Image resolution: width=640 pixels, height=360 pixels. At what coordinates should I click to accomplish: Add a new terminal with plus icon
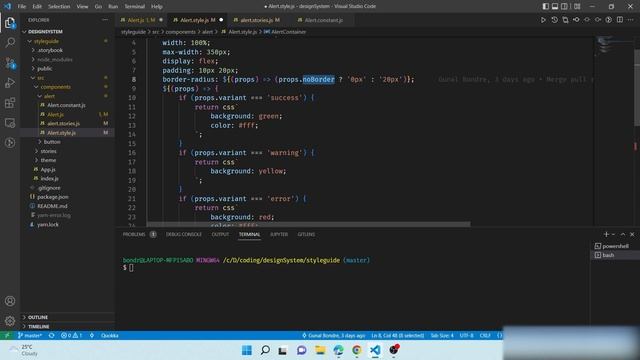(606, 234)
